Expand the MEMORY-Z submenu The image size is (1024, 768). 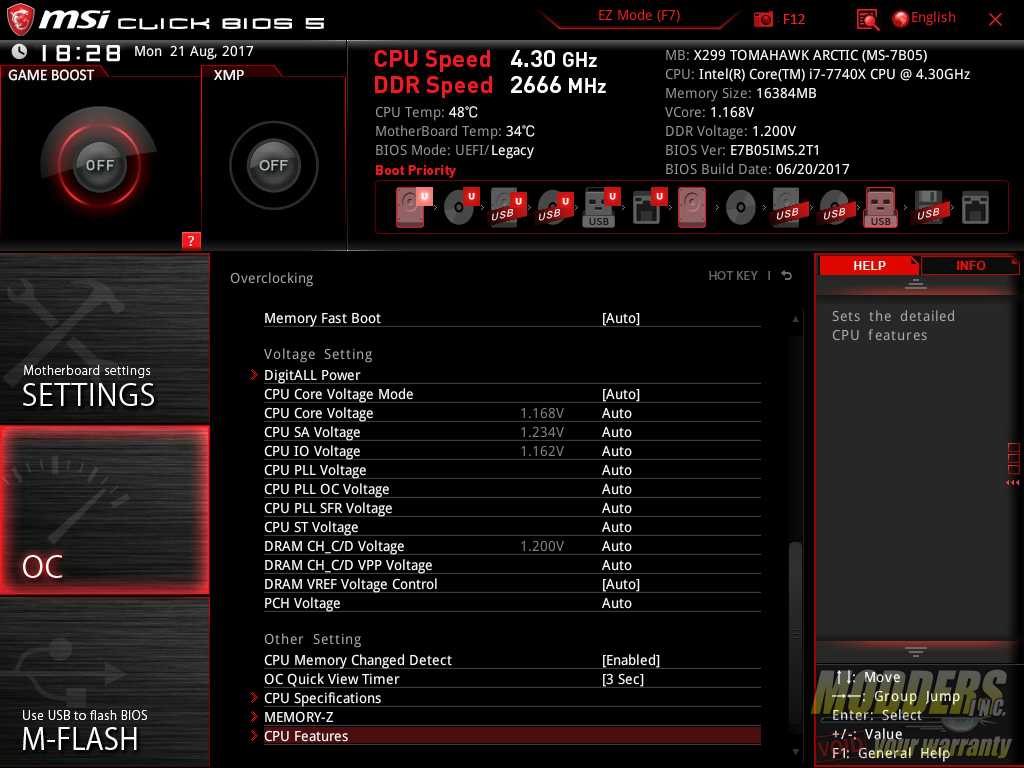tap(298, 717)
